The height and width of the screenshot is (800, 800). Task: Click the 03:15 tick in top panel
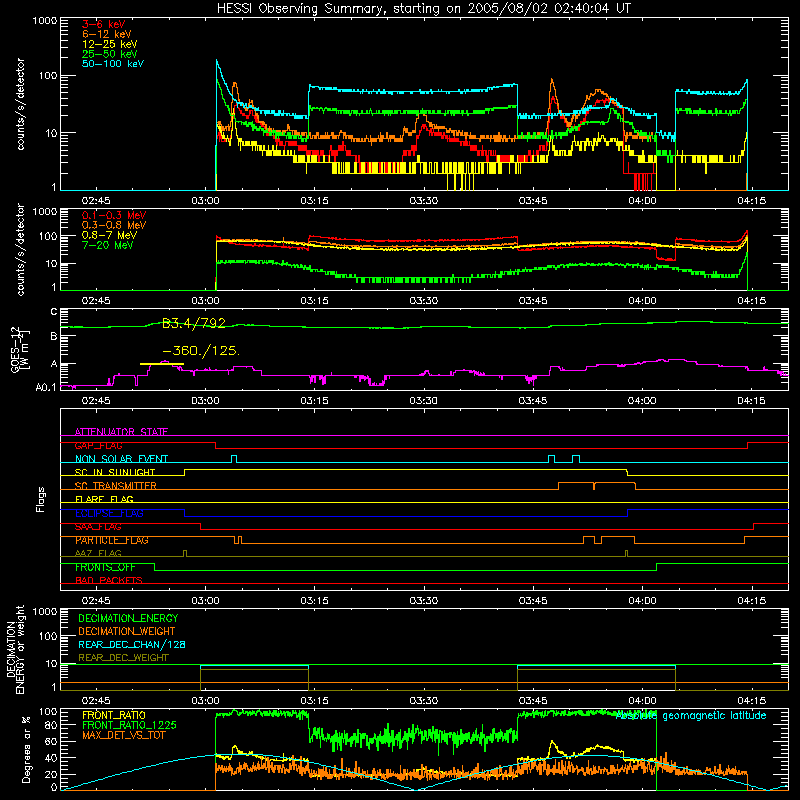pos(315,201)
